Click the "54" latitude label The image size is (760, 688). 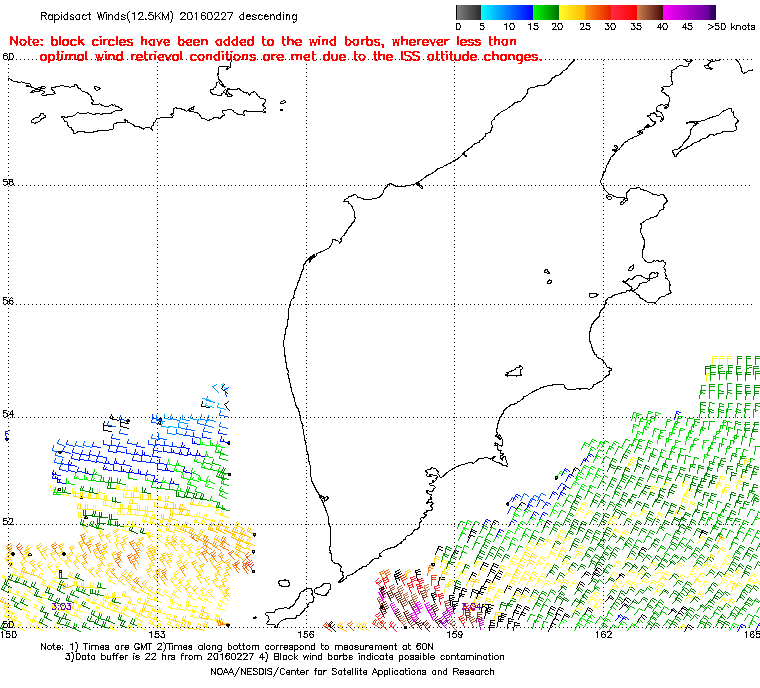pos(8,414)
